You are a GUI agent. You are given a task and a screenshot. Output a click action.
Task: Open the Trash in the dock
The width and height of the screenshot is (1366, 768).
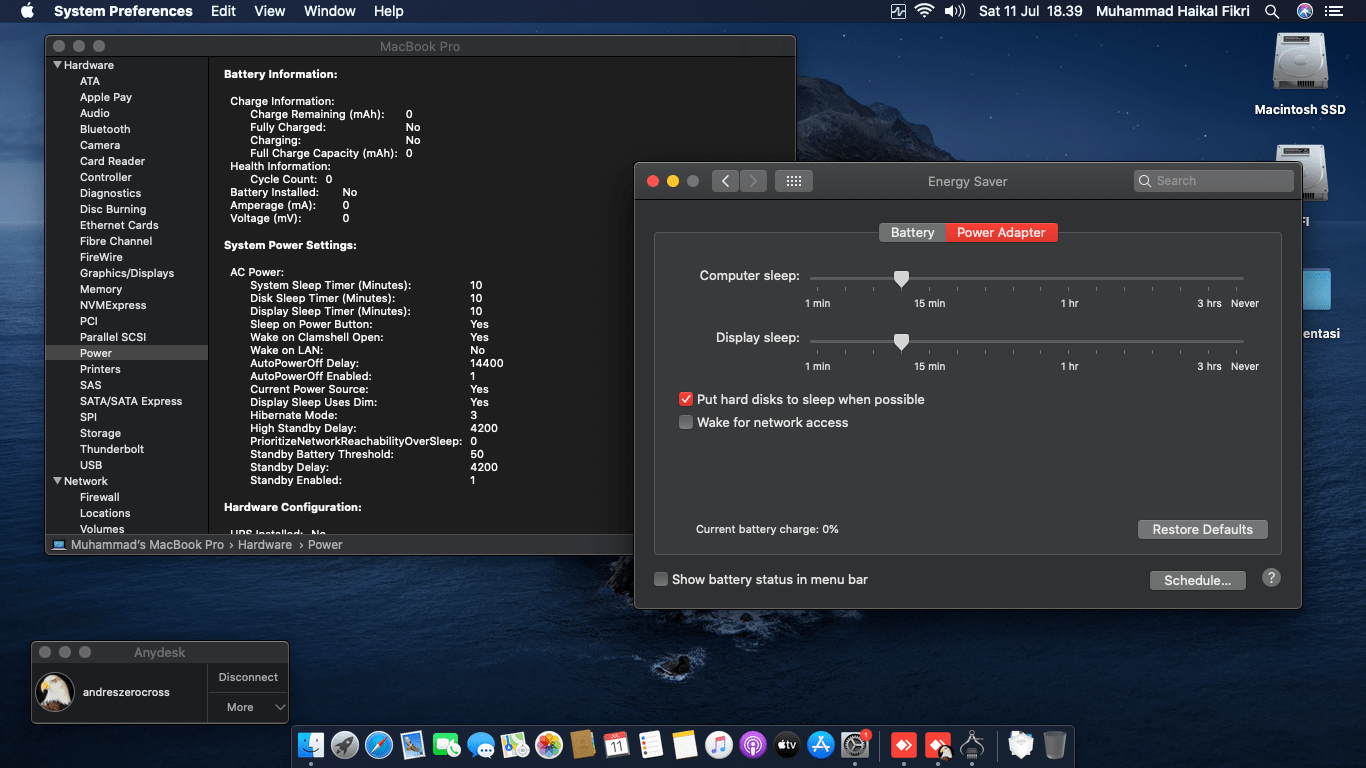tap(1054, 745)
